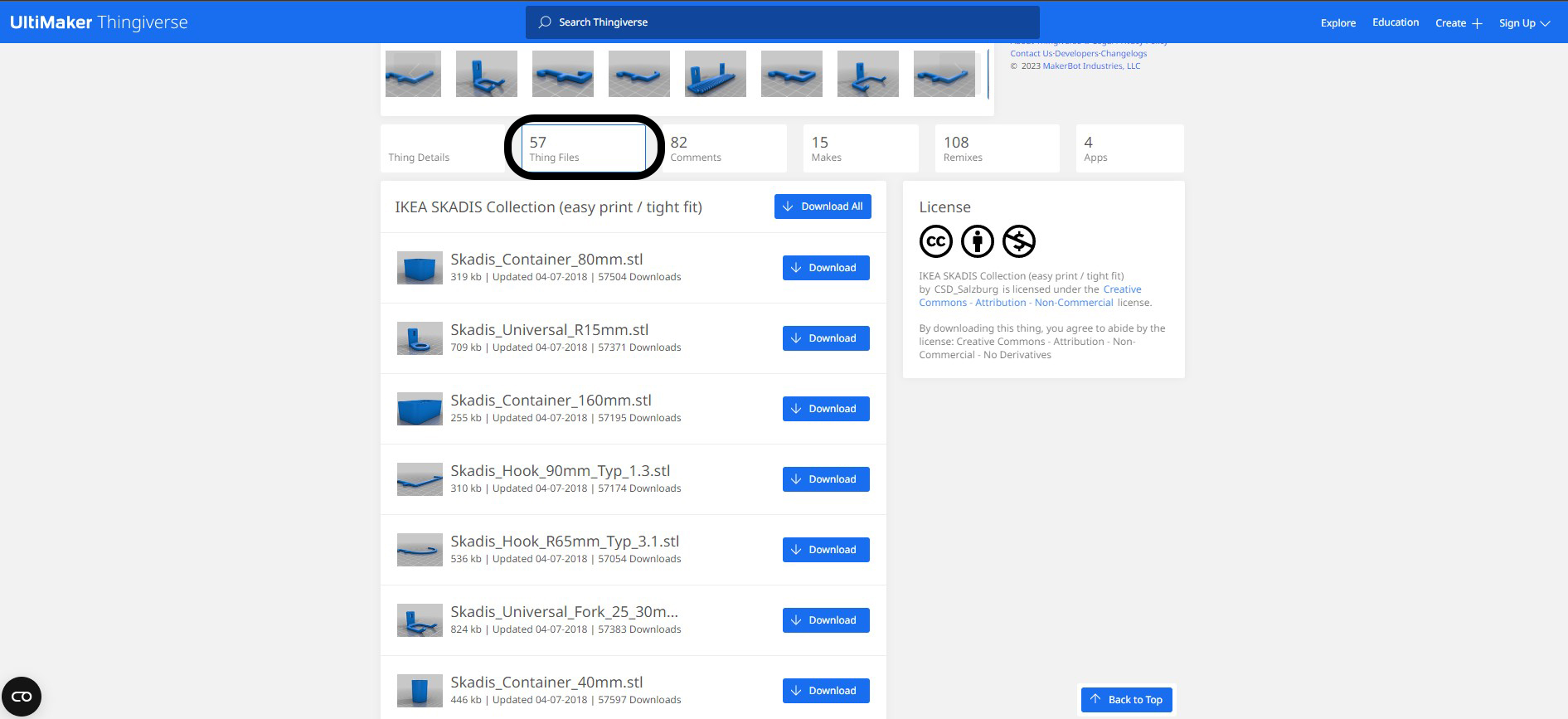Click the '57174 Downloads' count text
Screen dimensions: 1568x719
pos(639,488)
